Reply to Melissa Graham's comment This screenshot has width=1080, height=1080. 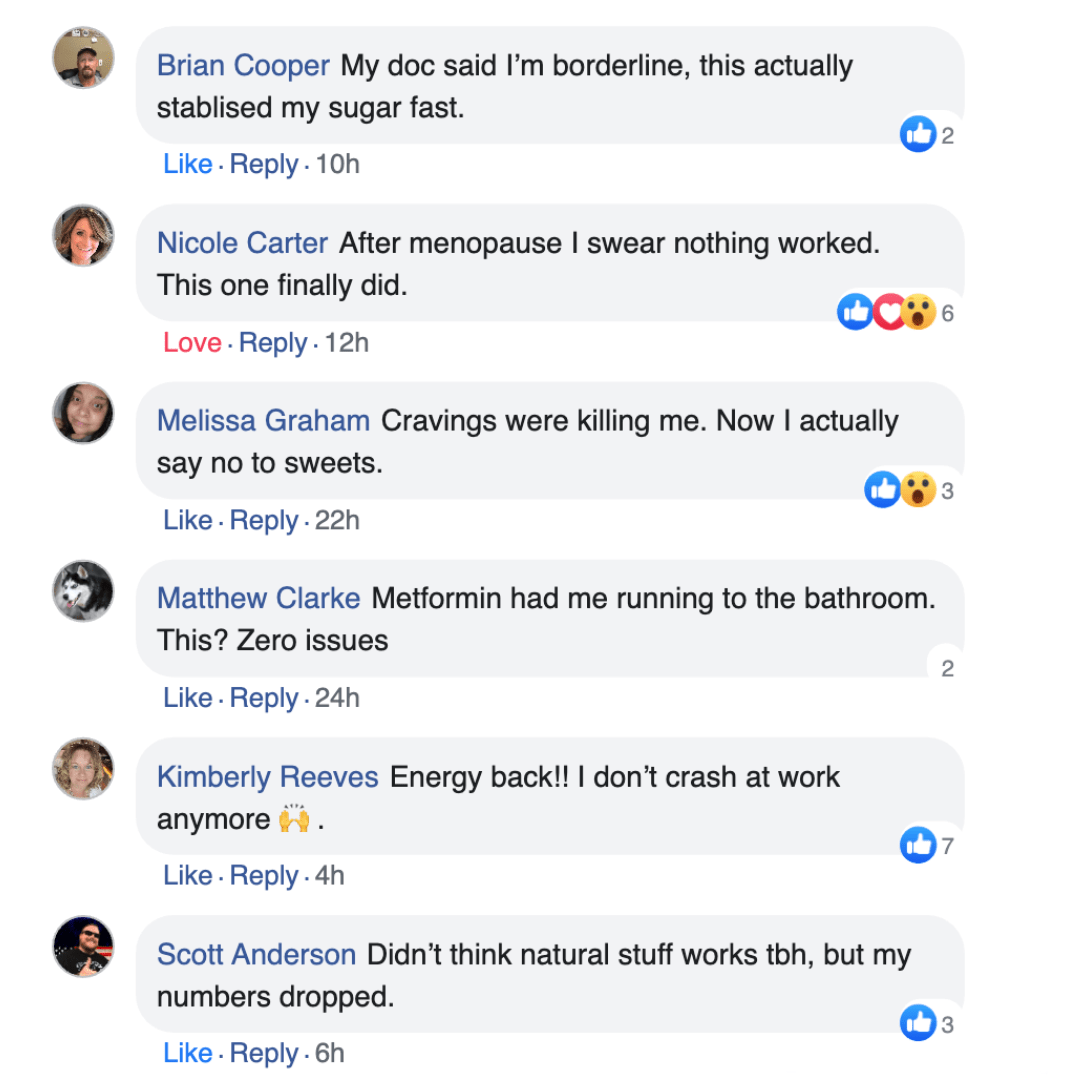[264, 520]
